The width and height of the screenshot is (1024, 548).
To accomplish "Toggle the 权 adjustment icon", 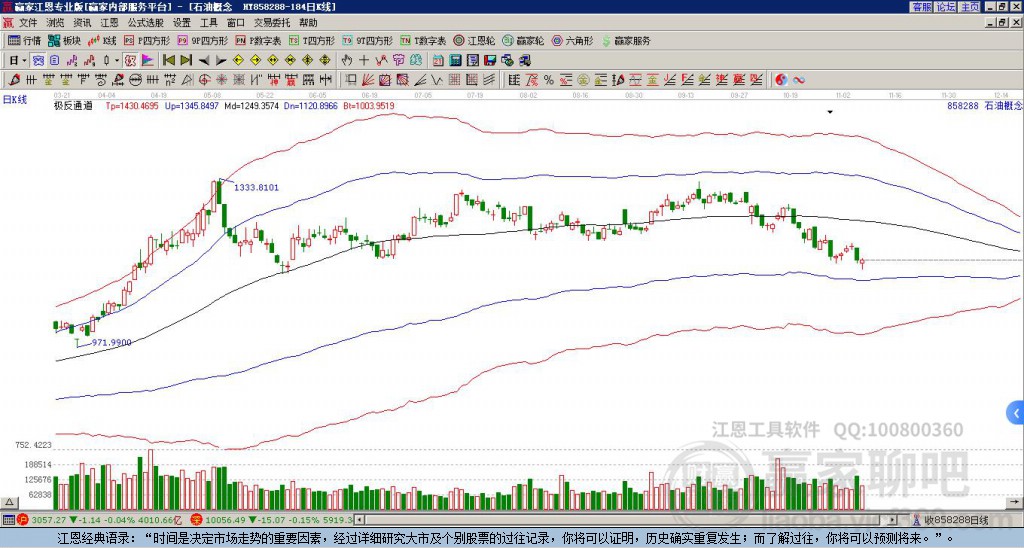I will 130,60.
